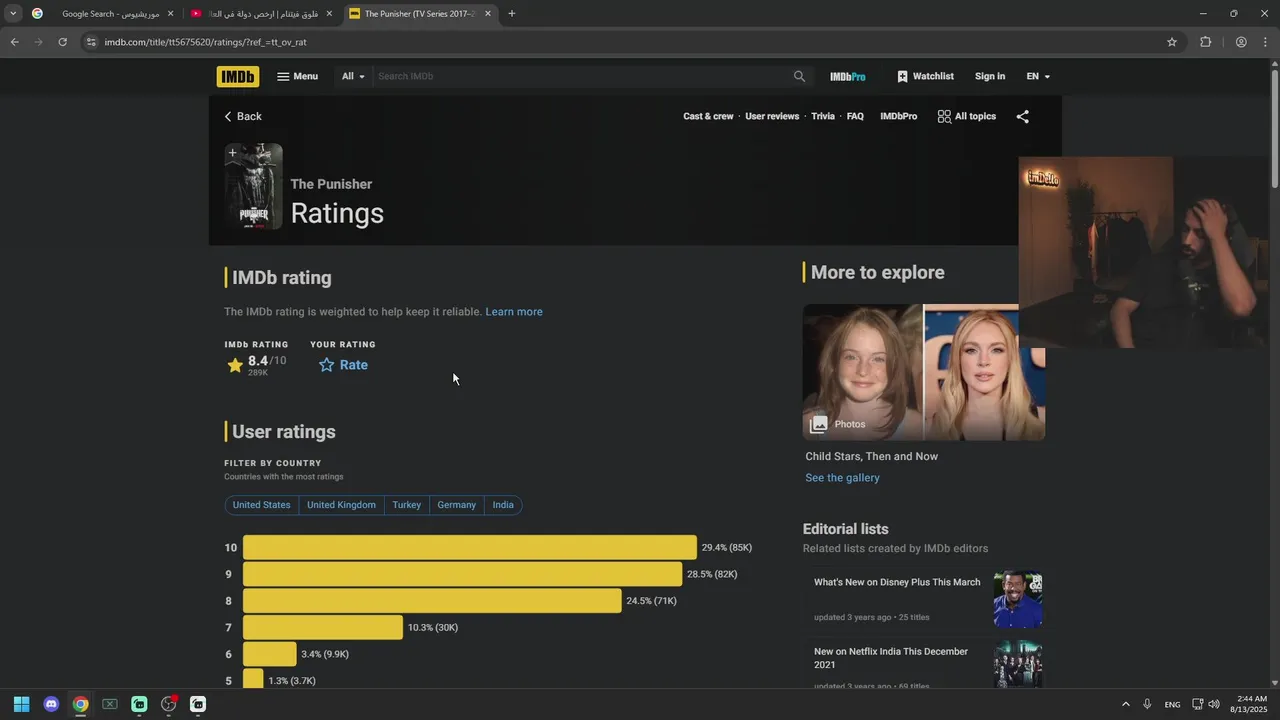Viewport: 1280px width, 720px height.
Task: Filter ratings by Germany
Action: (456, 505)
